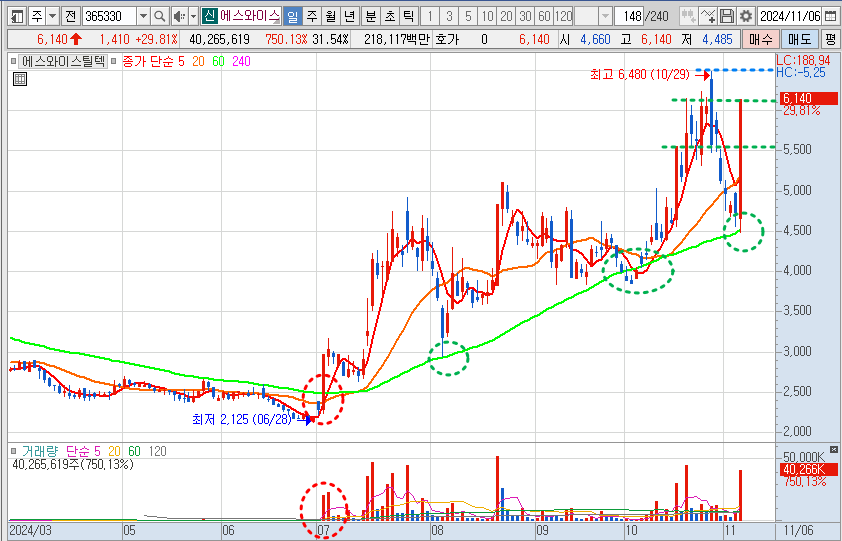The height and width of the screenshot is (541, 842).
Task: Toggle the left side panel icon
Action: pyautogui.click(x=17, y=17)
